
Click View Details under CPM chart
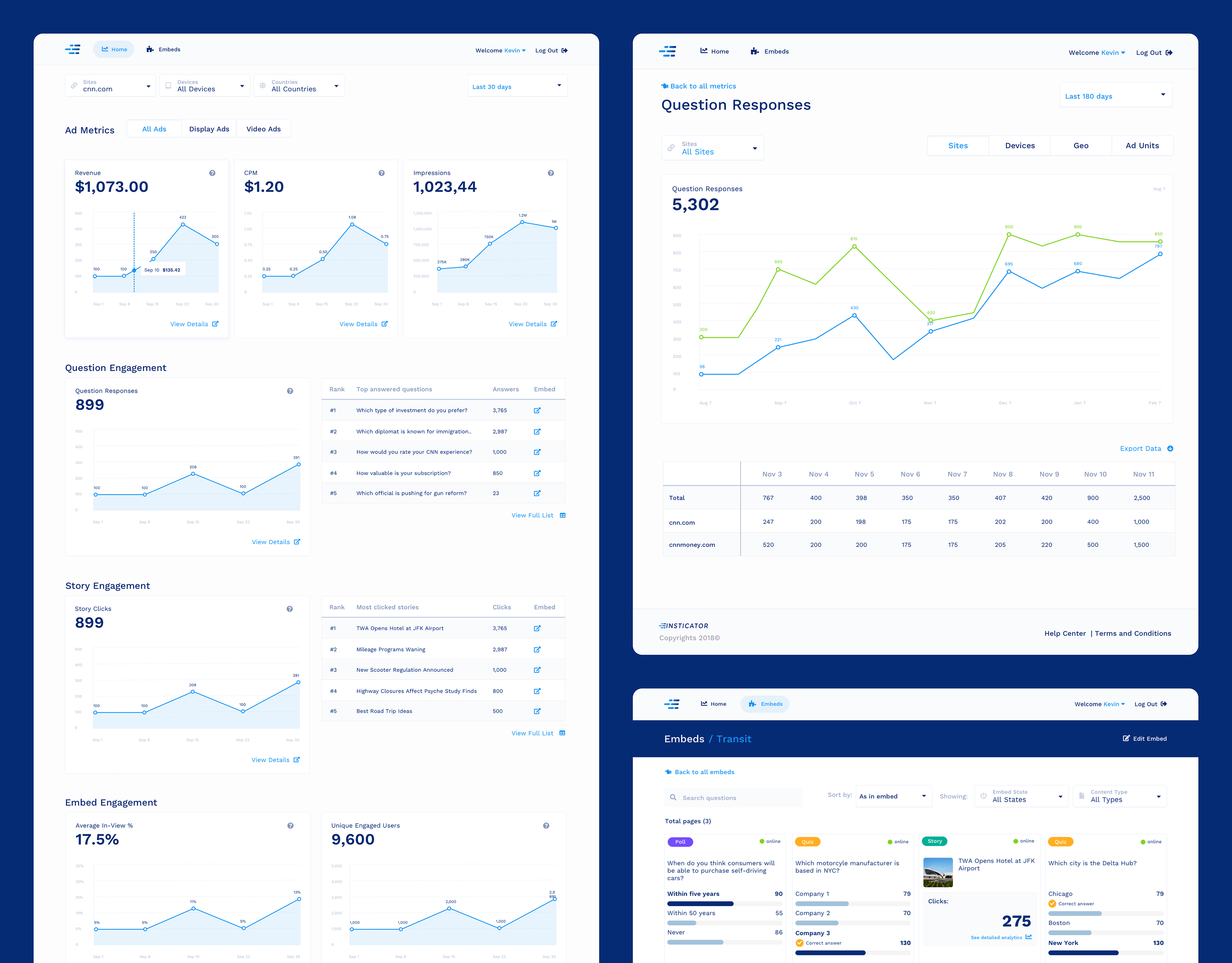point(363,324)
